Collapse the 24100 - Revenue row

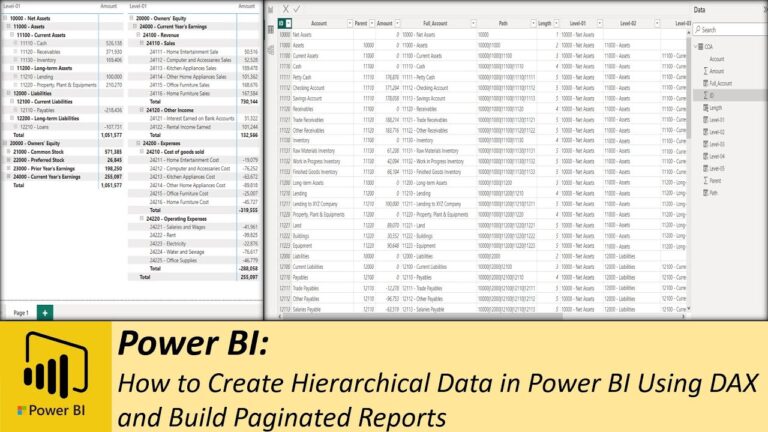point(138,35)
